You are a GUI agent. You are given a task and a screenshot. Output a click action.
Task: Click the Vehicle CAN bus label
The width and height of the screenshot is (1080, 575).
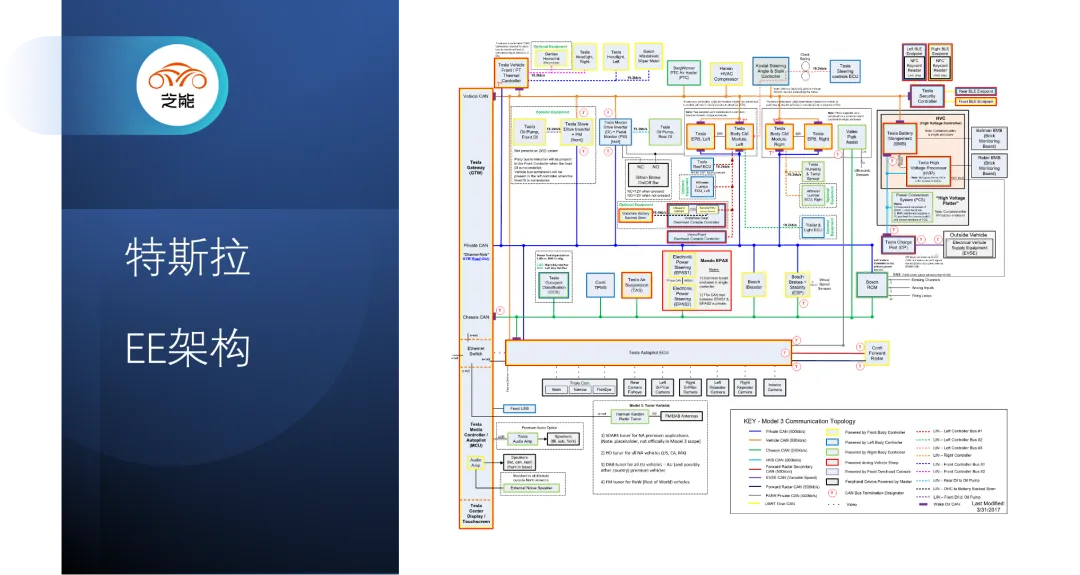[476, 96]
